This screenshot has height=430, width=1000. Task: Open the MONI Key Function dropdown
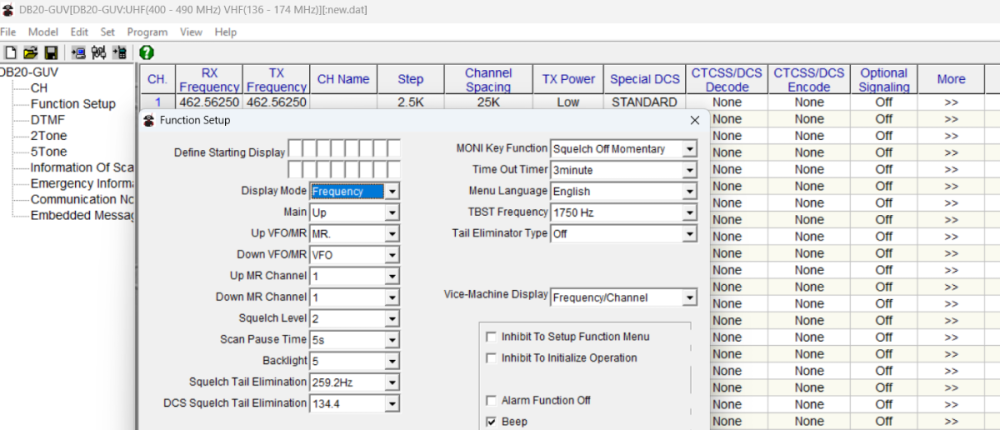(689, 149)
